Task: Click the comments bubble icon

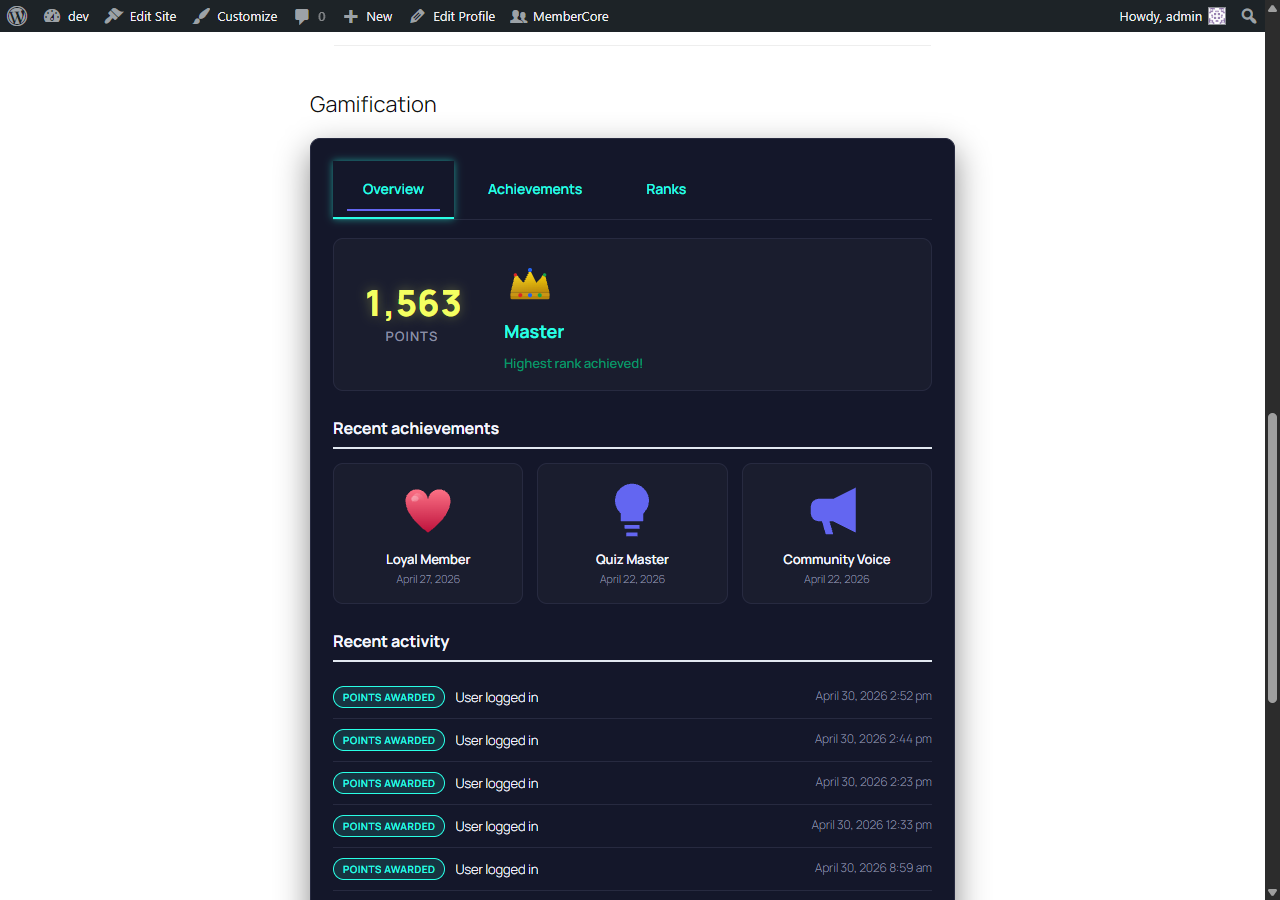Action: pos(302,16)
